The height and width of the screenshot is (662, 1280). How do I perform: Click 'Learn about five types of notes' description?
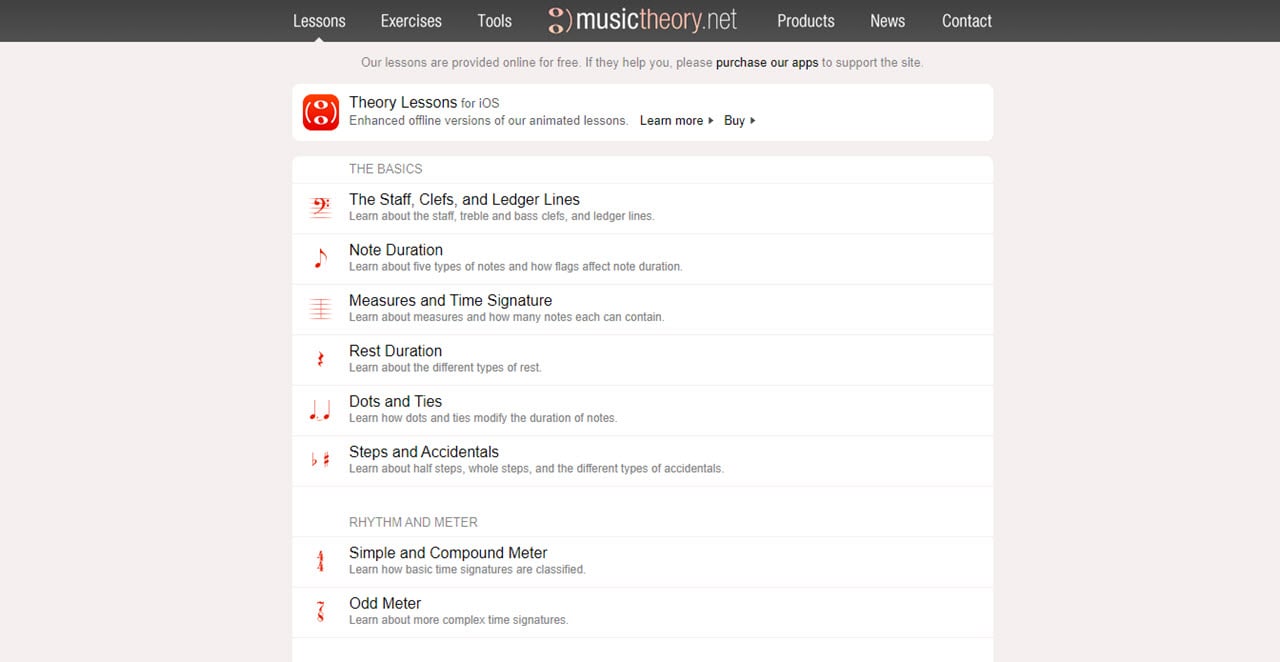point(516,267)
